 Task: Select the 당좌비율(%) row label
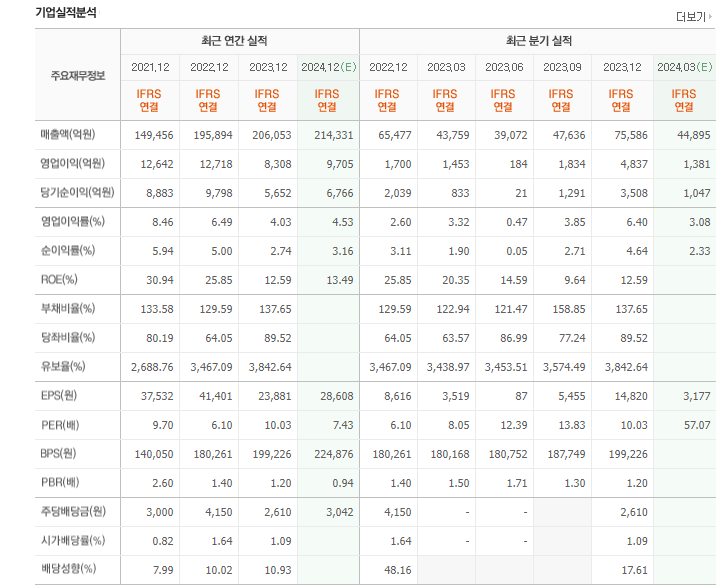(68, 337)
